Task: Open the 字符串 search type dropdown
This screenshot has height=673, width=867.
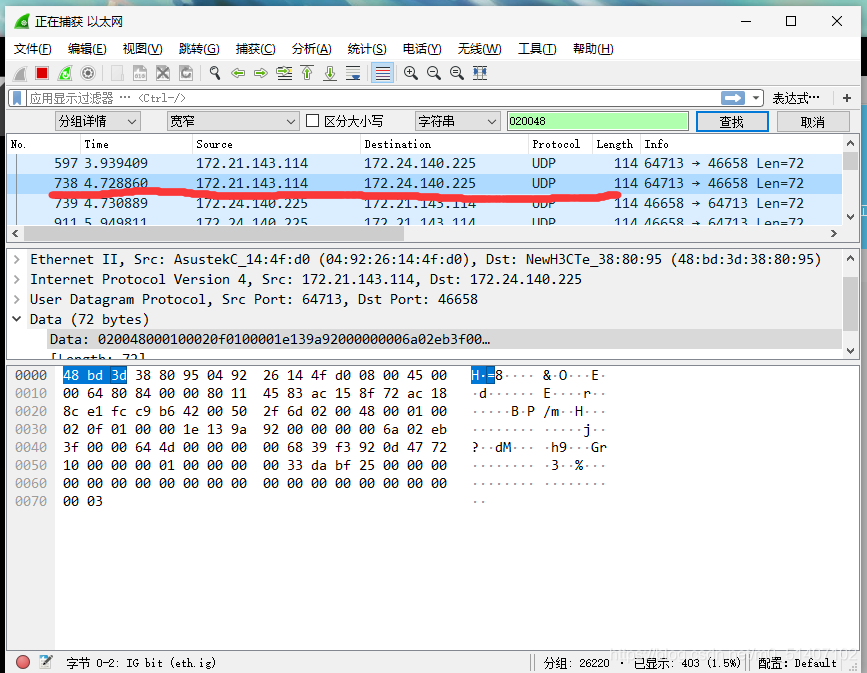Action: pyautogui.click(x=457, y=121)
